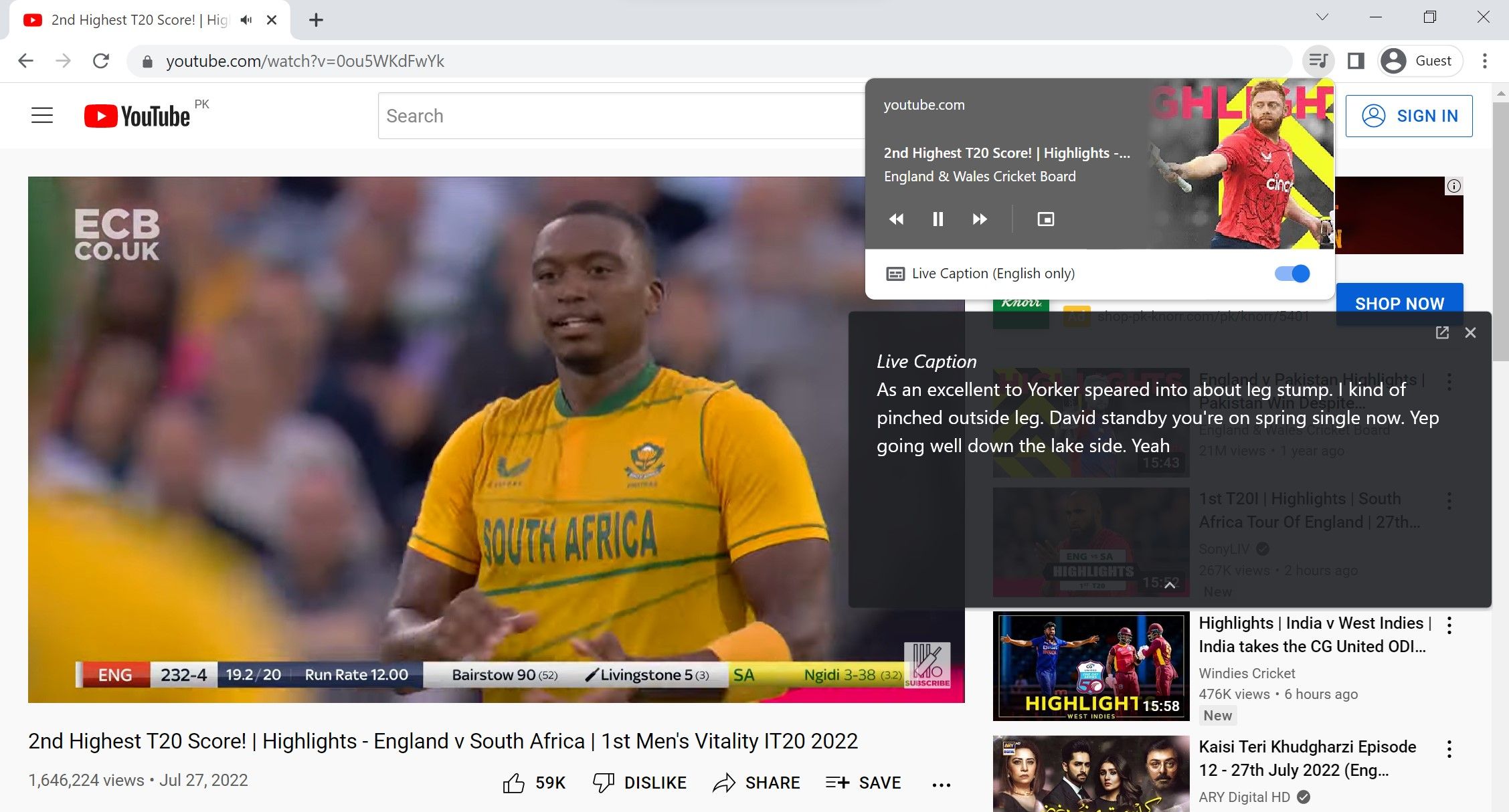Close the YouTube browser tab
Viewport: 1509px width, 812px height.
point(272,20)
